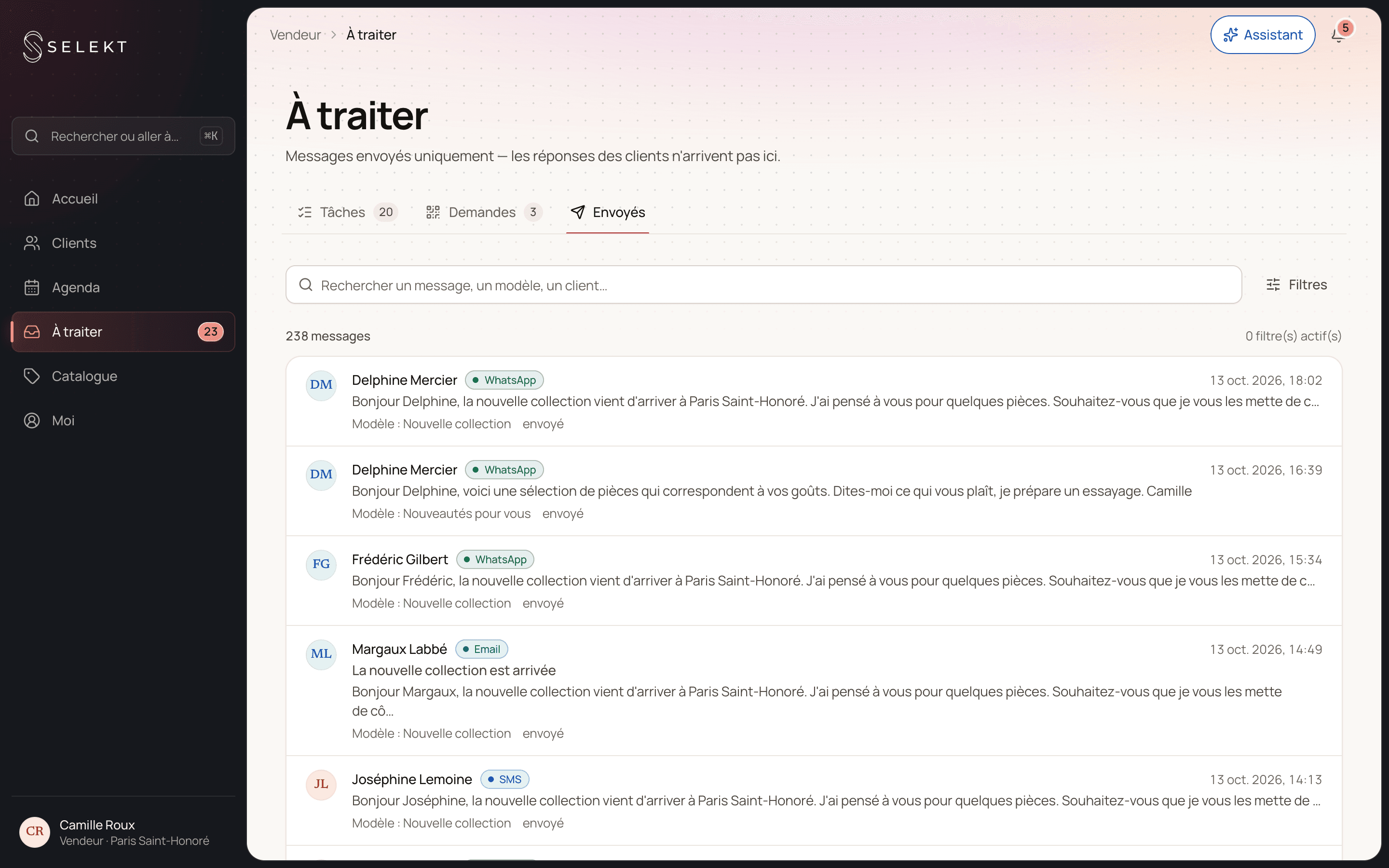Click the SMS badge for Joséphine Lemoine
1389x868 pixels.
[504, 780]
